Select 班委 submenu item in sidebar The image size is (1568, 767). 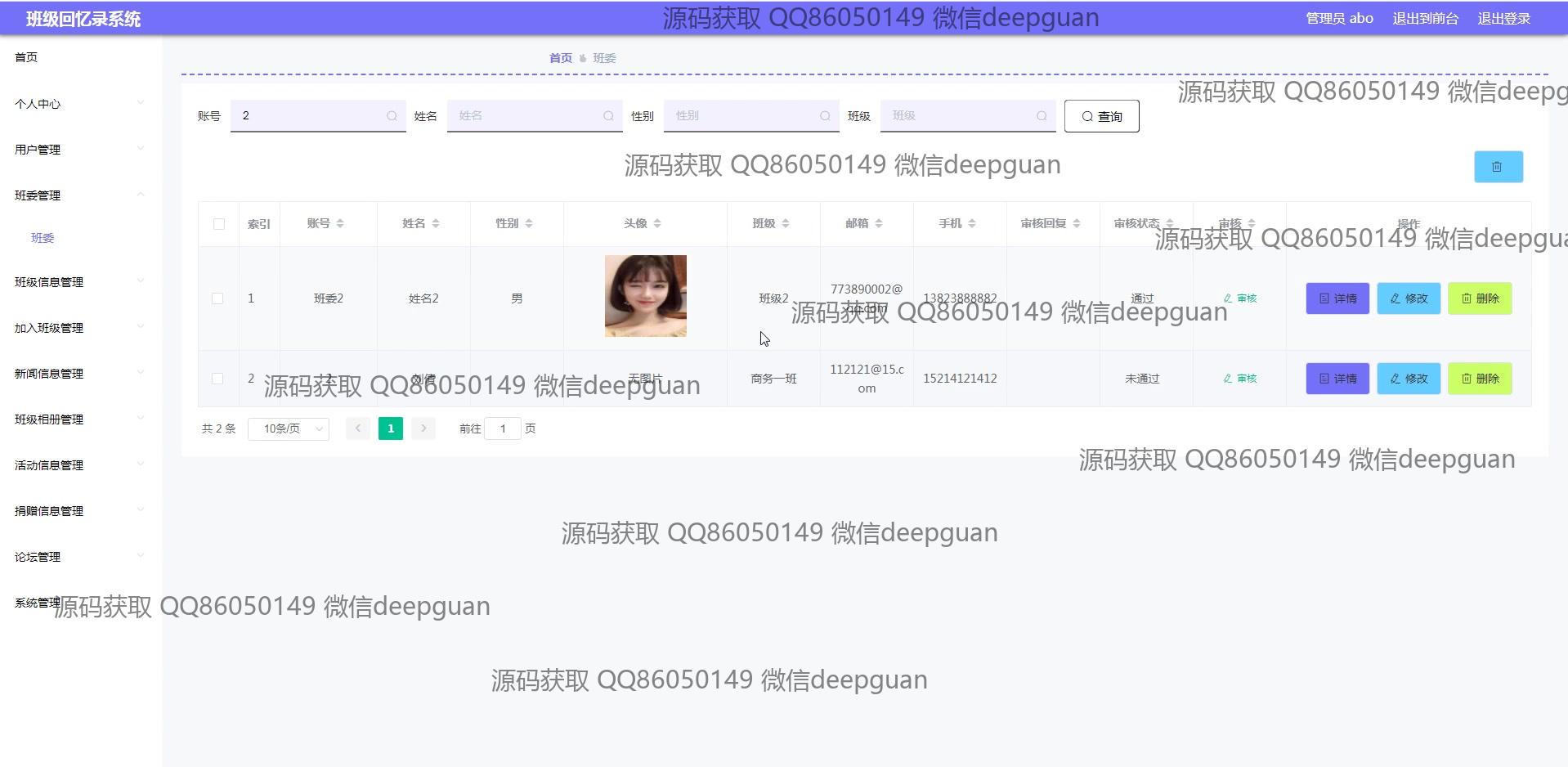click(43, 238)
